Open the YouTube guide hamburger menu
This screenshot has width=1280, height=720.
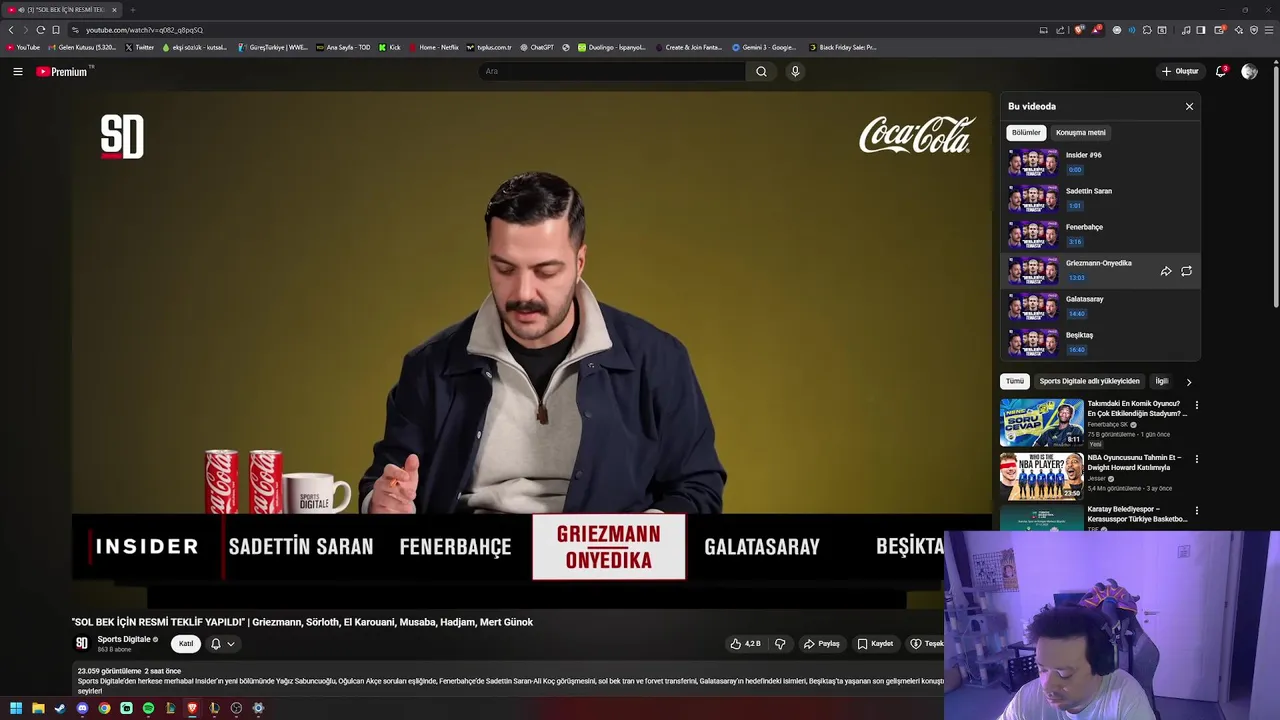(17, 71)
